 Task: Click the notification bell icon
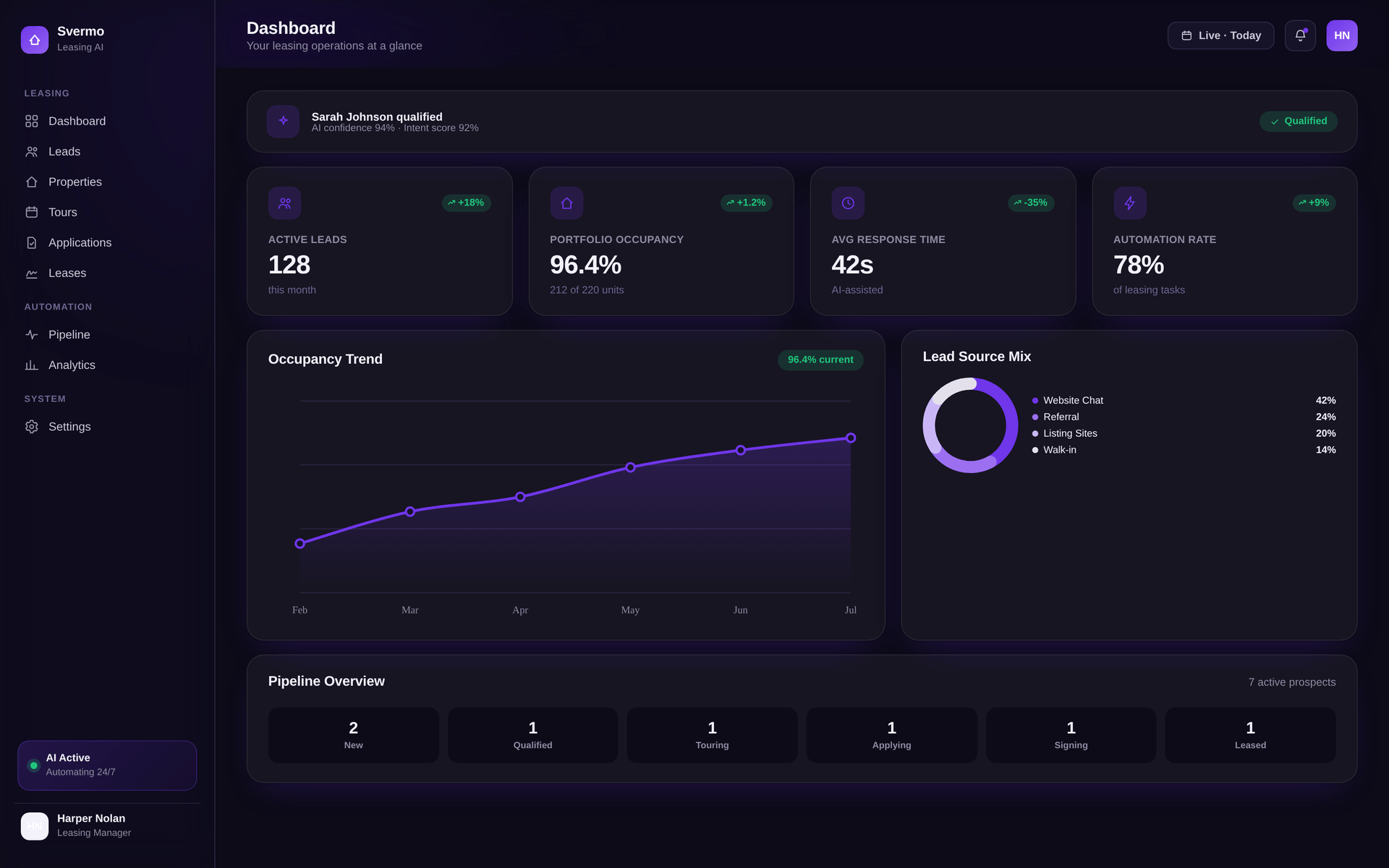point(1300,35)
